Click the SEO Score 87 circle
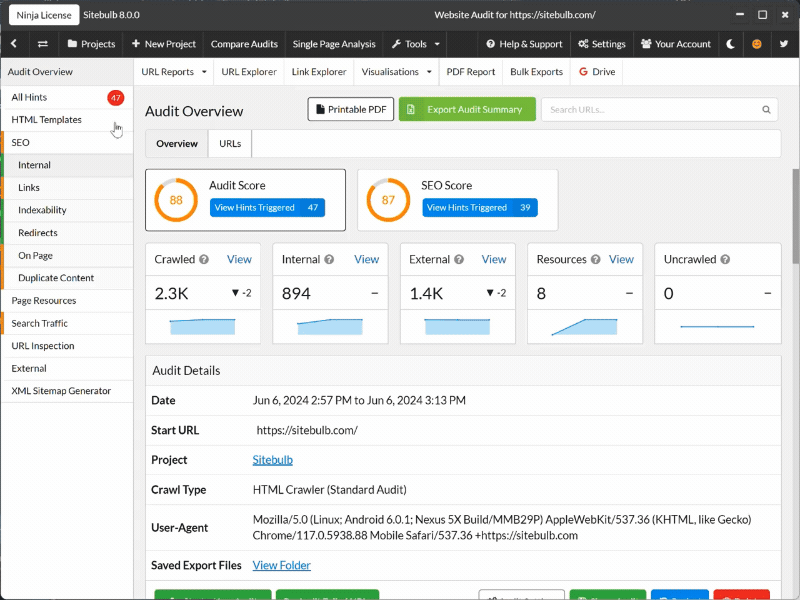The height and width of the screenshot is (600, 800). [388, 200]
